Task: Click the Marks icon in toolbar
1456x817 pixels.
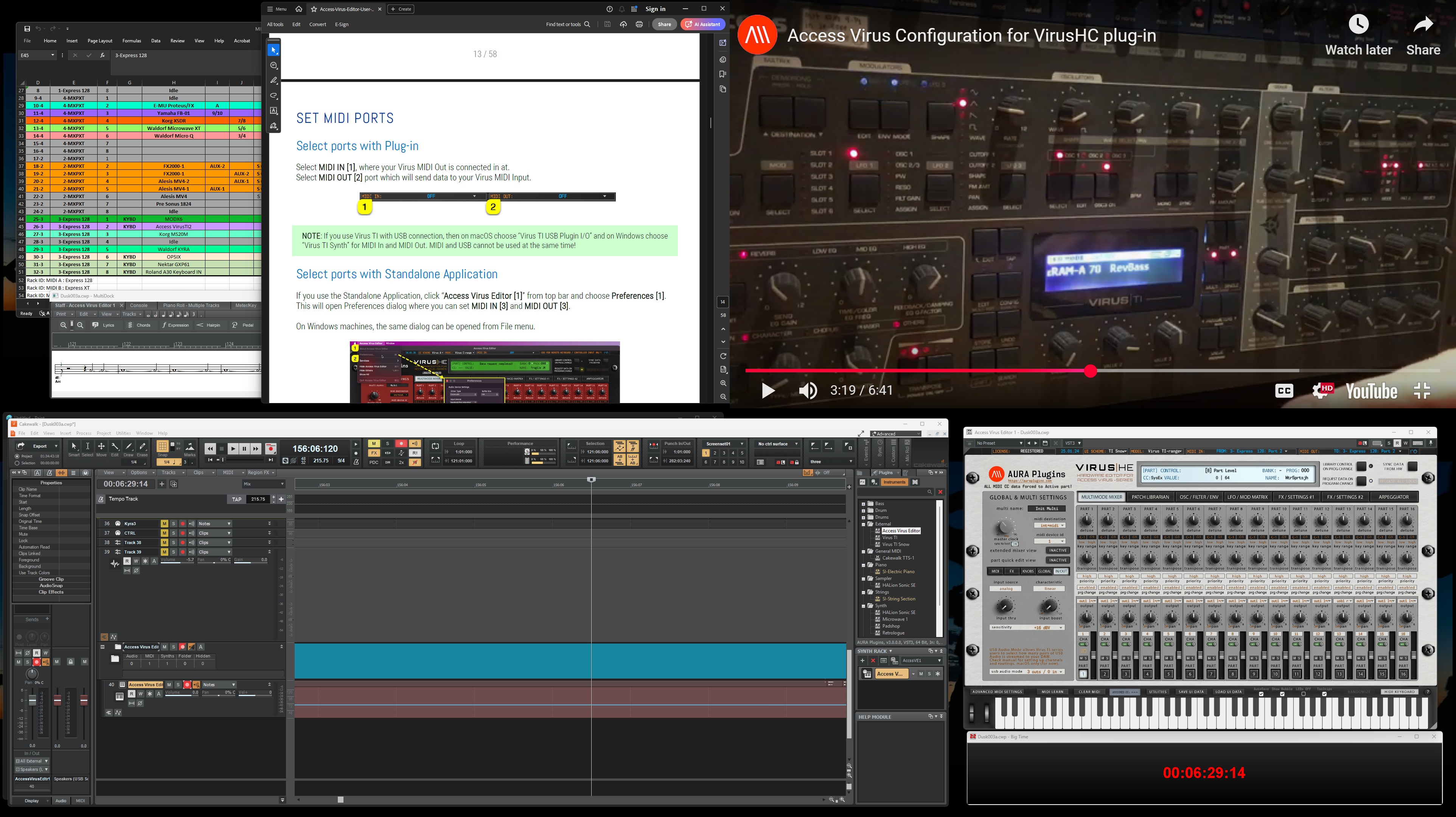Action: coord(190,447)
